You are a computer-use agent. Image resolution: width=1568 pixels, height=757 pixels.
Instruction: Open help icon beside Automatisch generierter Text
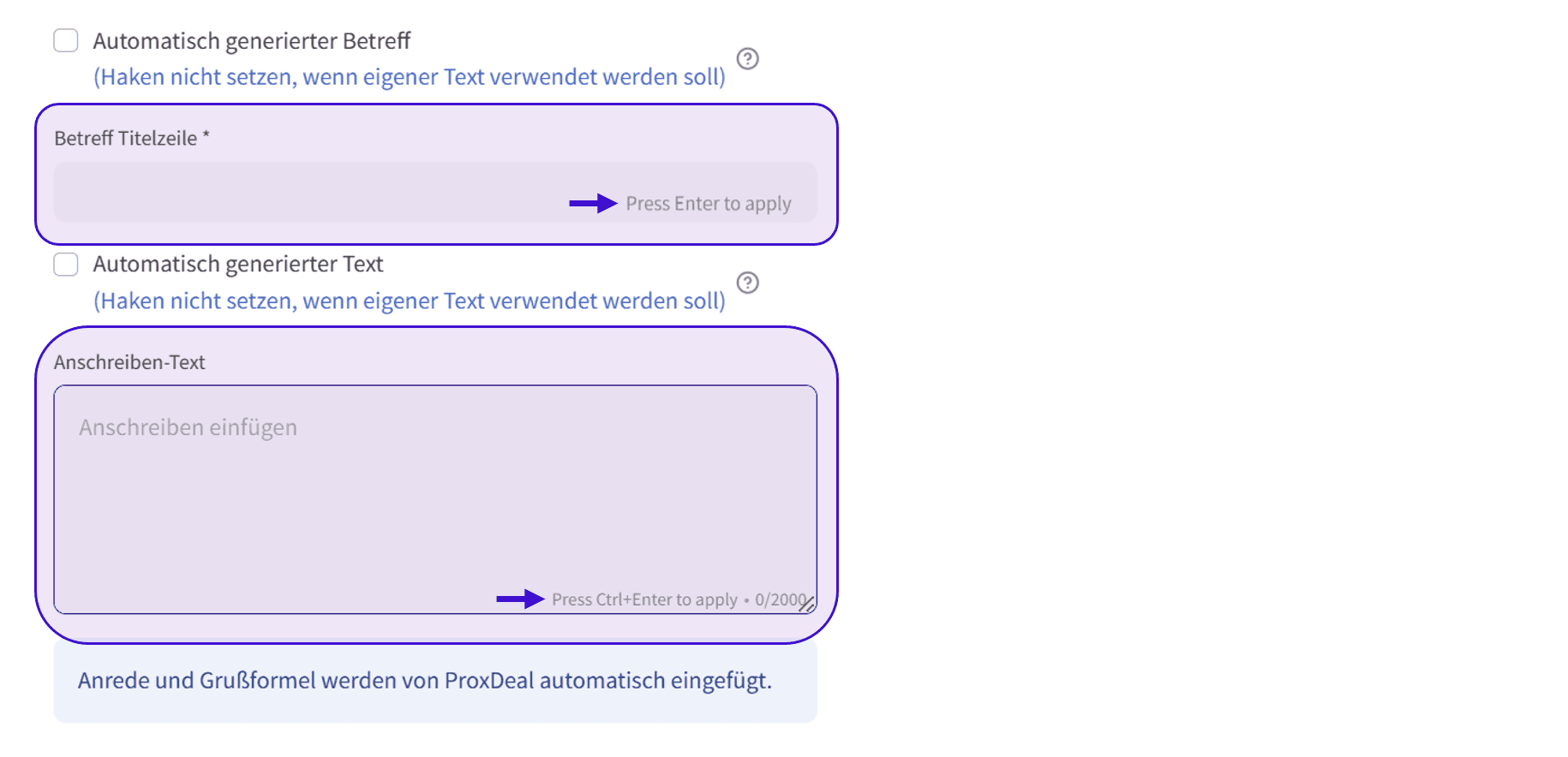pyautogui.click(x=748, y=283)
